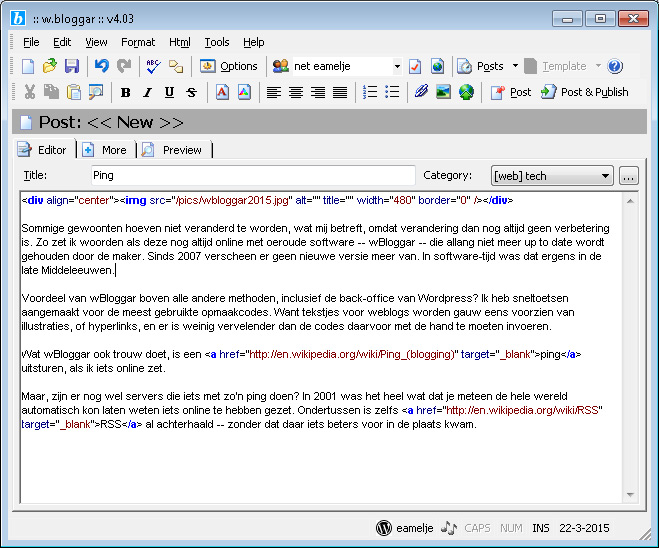Click Post & Publish

coord(585,92)
